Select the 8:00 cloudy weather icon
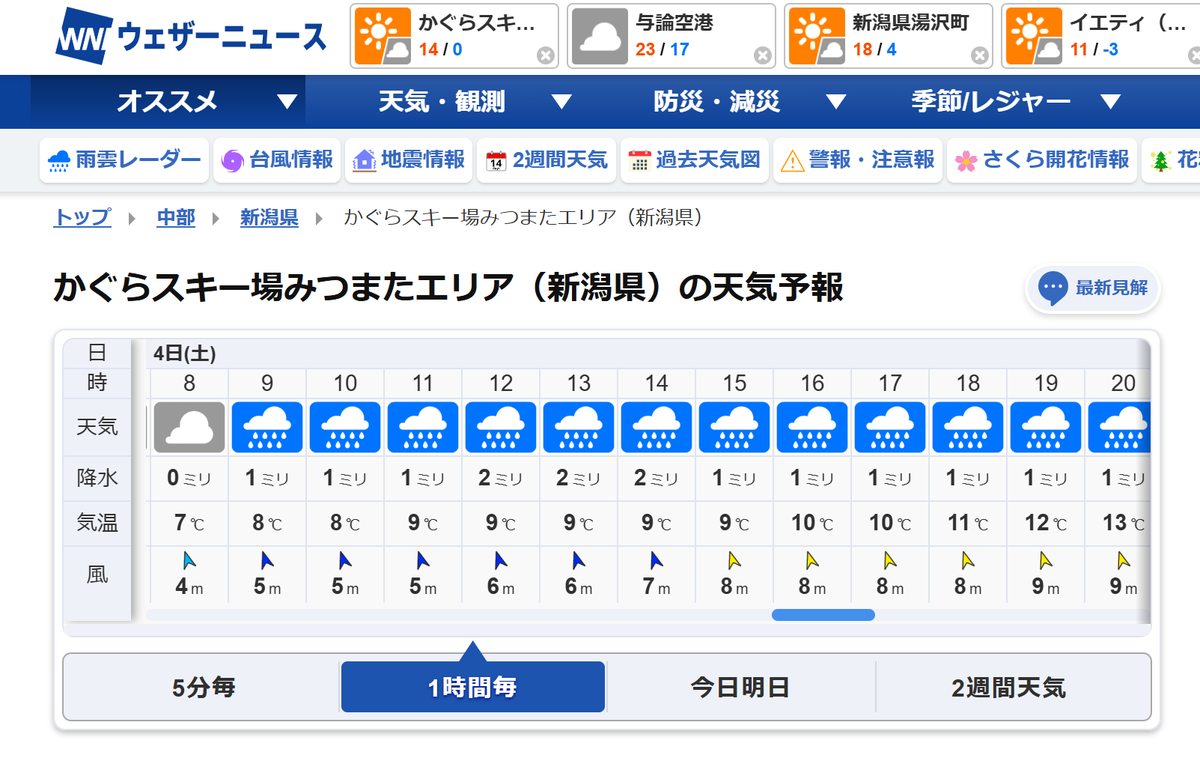1200x764 pixels. (x=188, y=427)
